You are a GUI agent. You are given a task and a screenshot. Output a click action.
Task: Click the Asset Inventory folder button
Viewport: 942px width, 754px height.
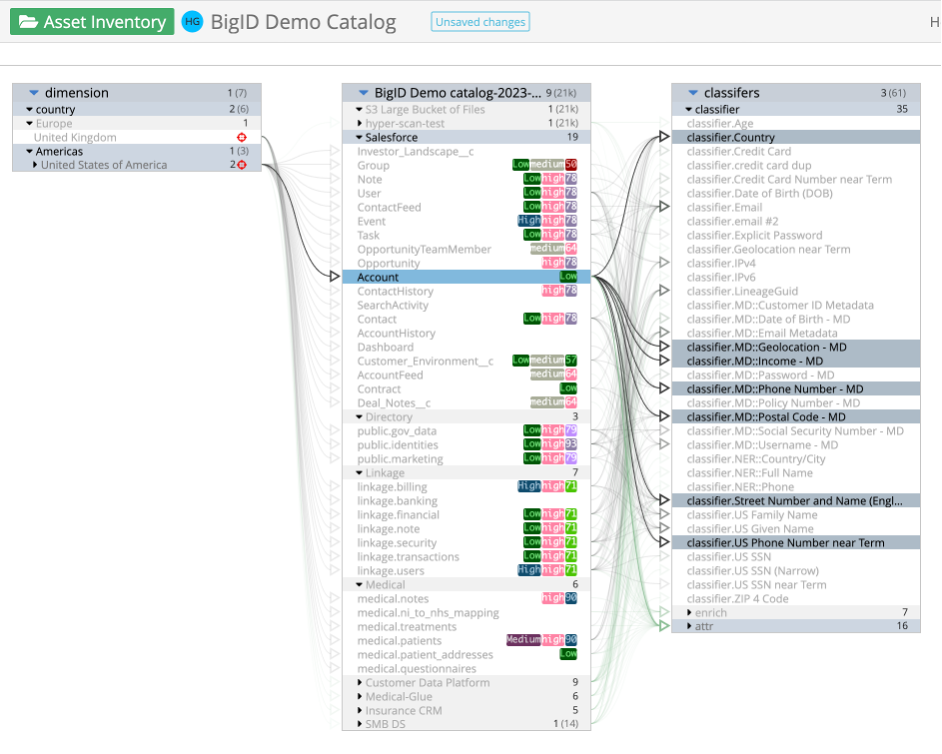[92, 22]
